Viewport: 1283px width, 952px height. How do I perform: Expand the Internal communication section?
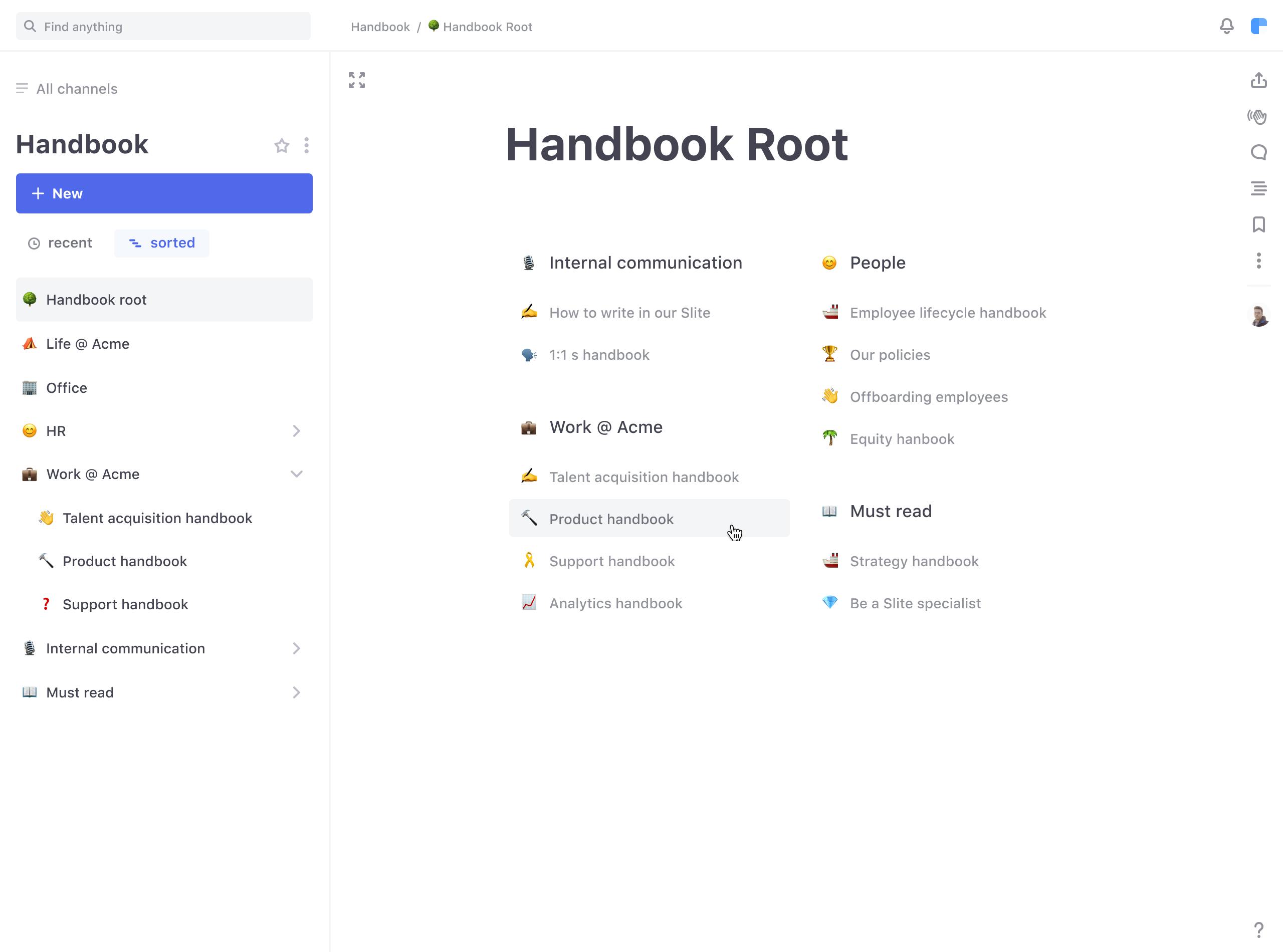(296, 648)
